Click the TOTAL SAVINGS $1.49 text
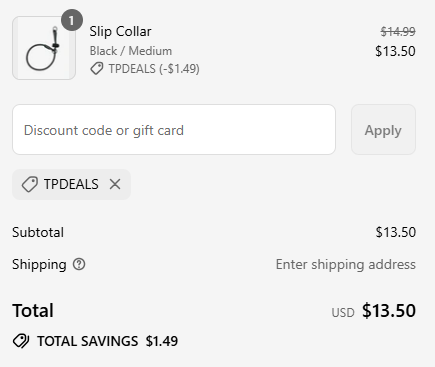The width and height of the screenshot is (435, 367). [107, 341]
